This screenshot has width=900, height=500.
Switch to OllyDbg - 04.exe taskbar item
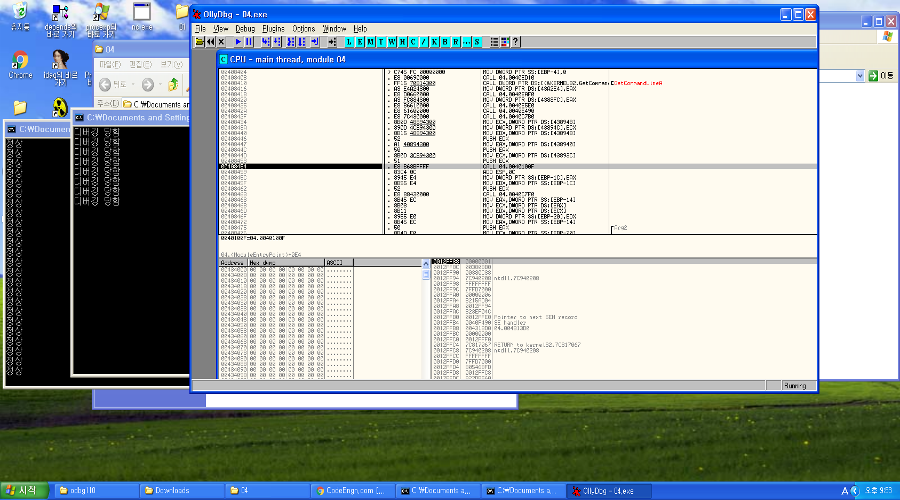point(608,491)
